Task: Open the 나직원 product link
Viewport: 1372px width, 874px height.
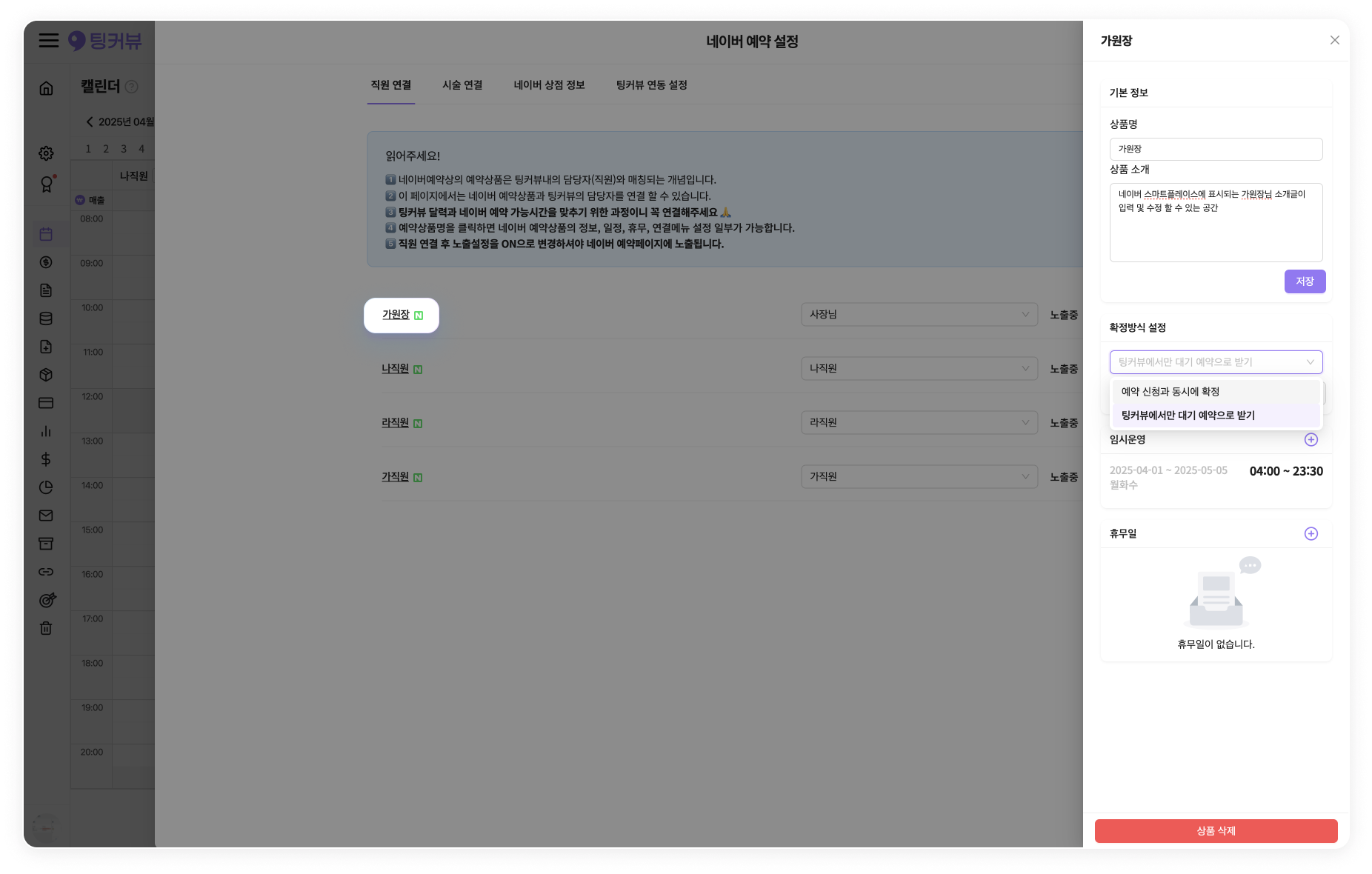Action: pos(395,369)
